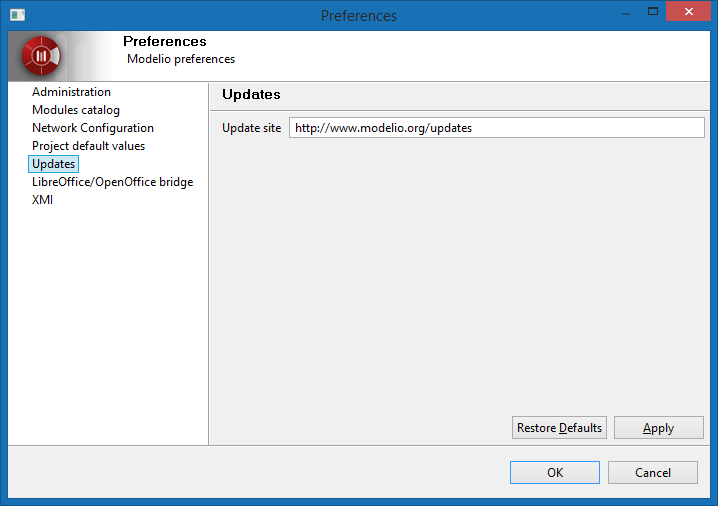Click the Update site label

pyautogui.click(x=251, y=128)
